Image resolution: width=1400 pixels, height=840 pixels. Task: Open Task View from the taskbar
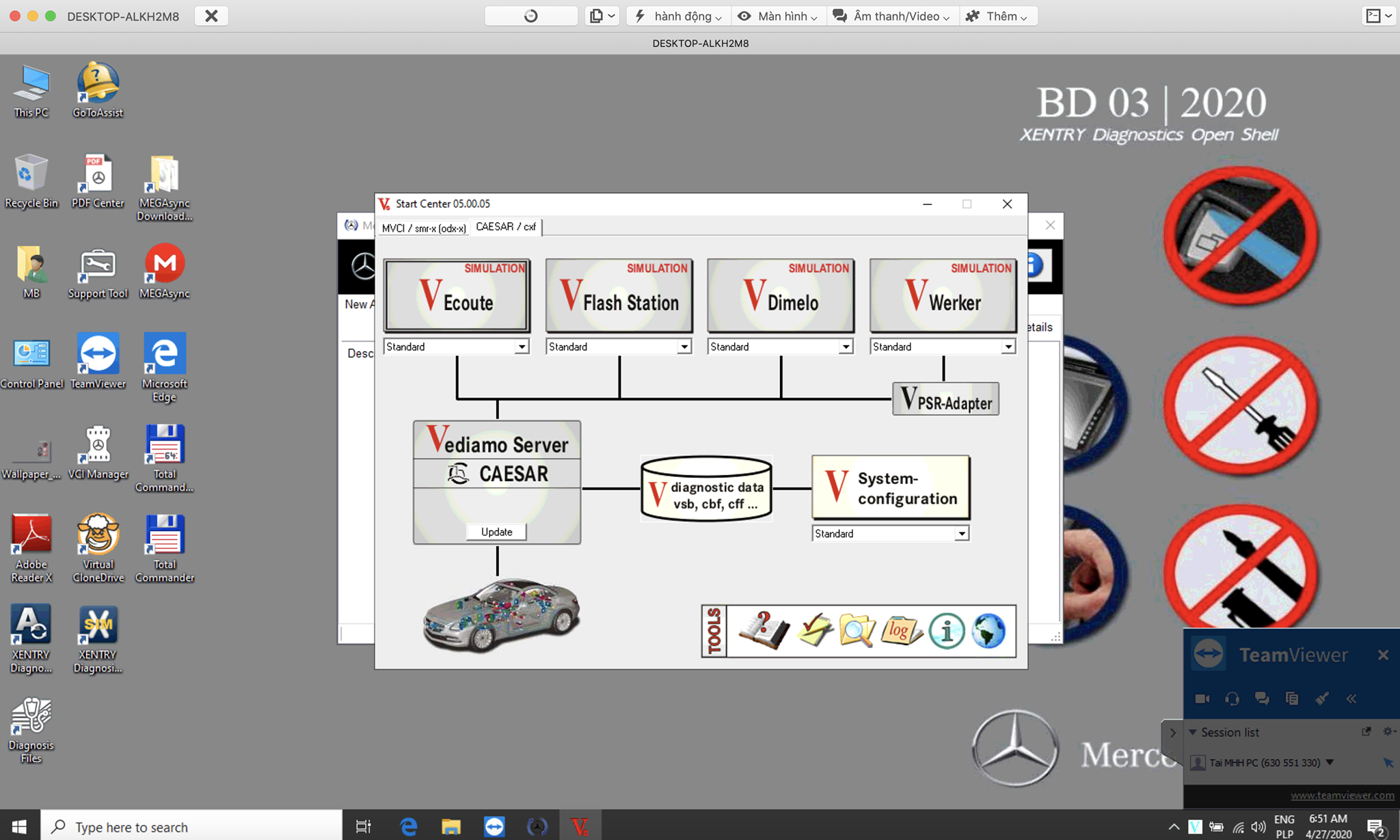363,826
